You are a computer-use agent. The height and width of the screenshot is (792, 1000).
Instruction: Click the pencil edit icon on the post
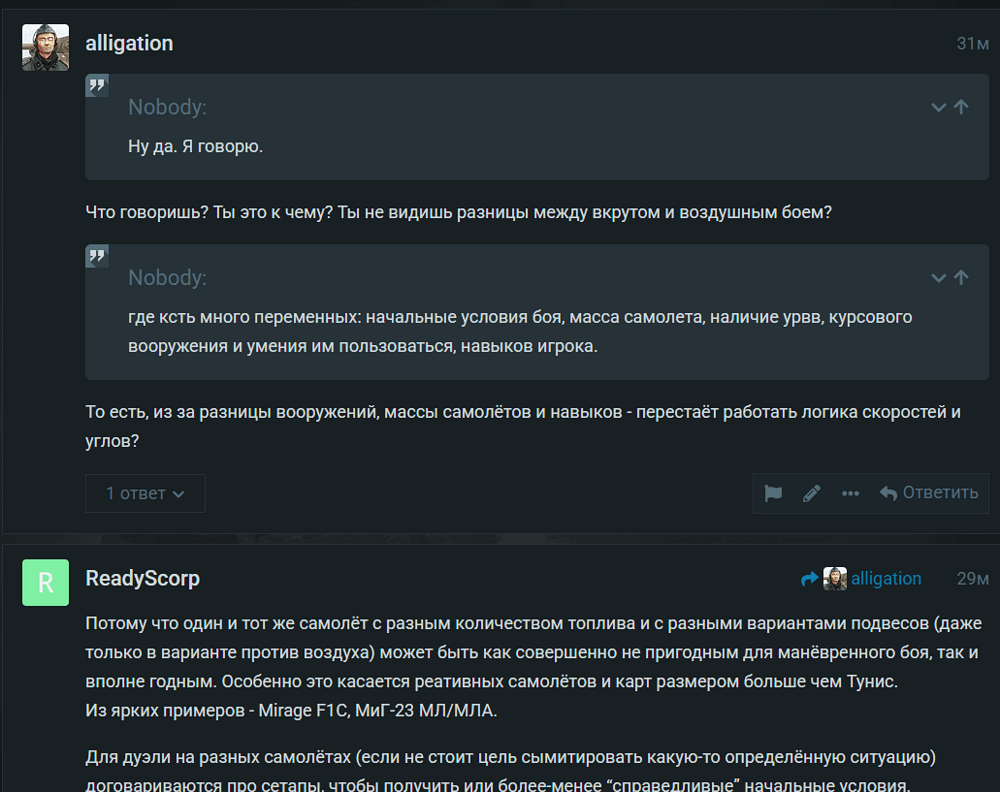pyautogui.click(x=812, y=493)
